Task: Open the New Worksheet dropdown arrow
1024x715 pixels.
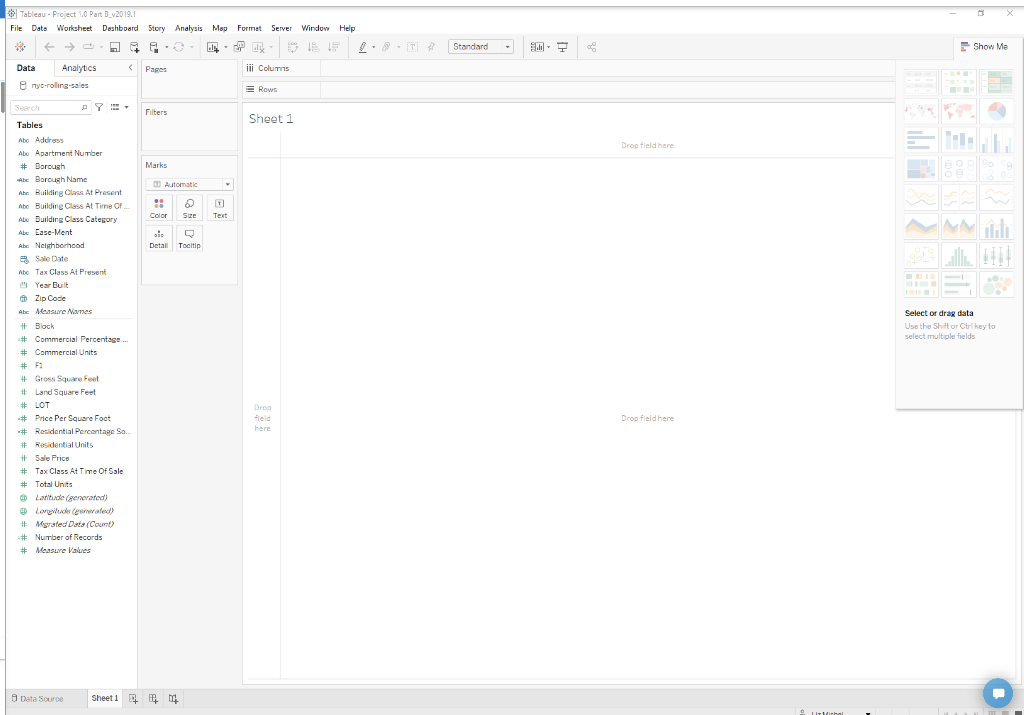Action: (x=225, y=47)
